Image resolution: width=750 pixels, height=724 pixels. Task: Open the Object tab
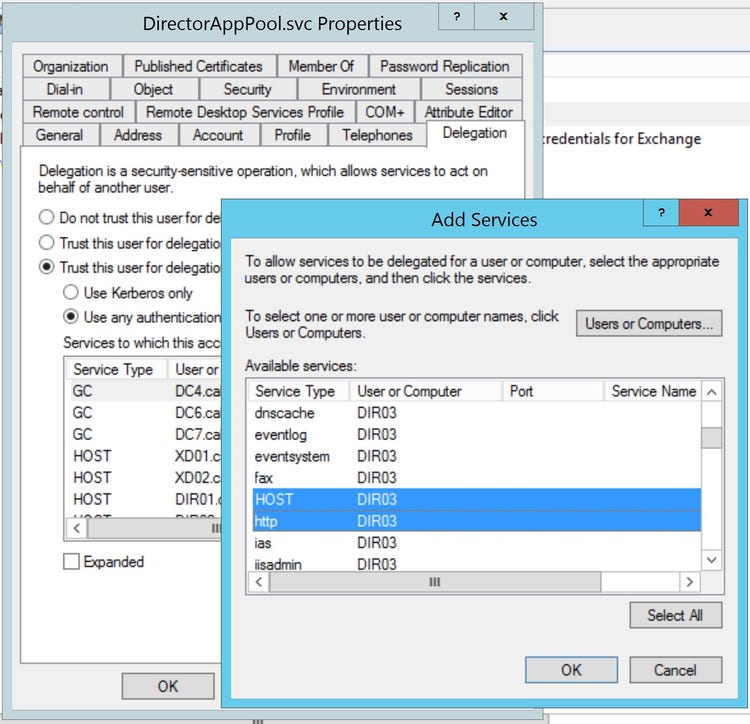pyautogui.click(x=153, y=89)
